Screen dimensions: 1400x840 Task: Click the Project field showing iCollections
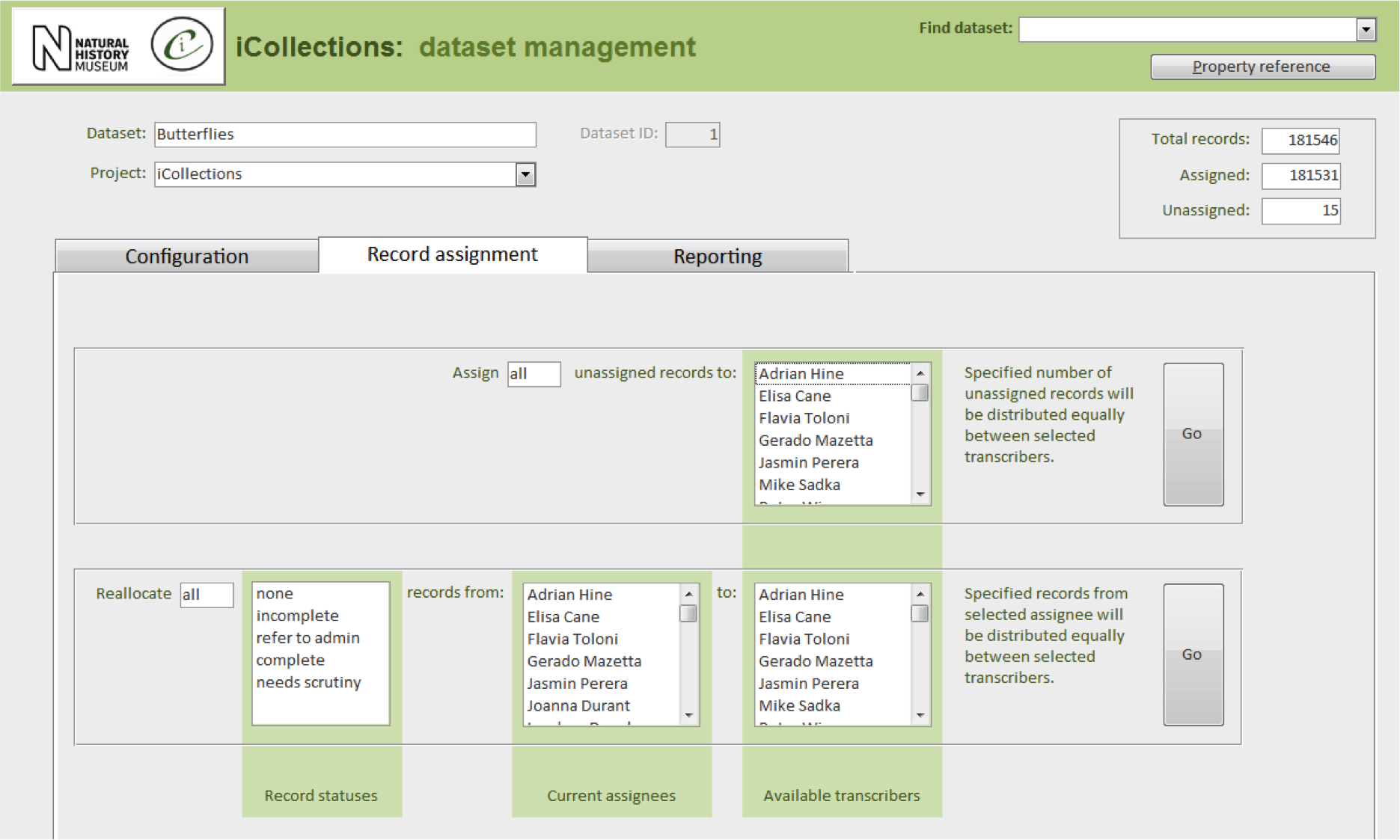pyautogui.click(x=335, y=174)
